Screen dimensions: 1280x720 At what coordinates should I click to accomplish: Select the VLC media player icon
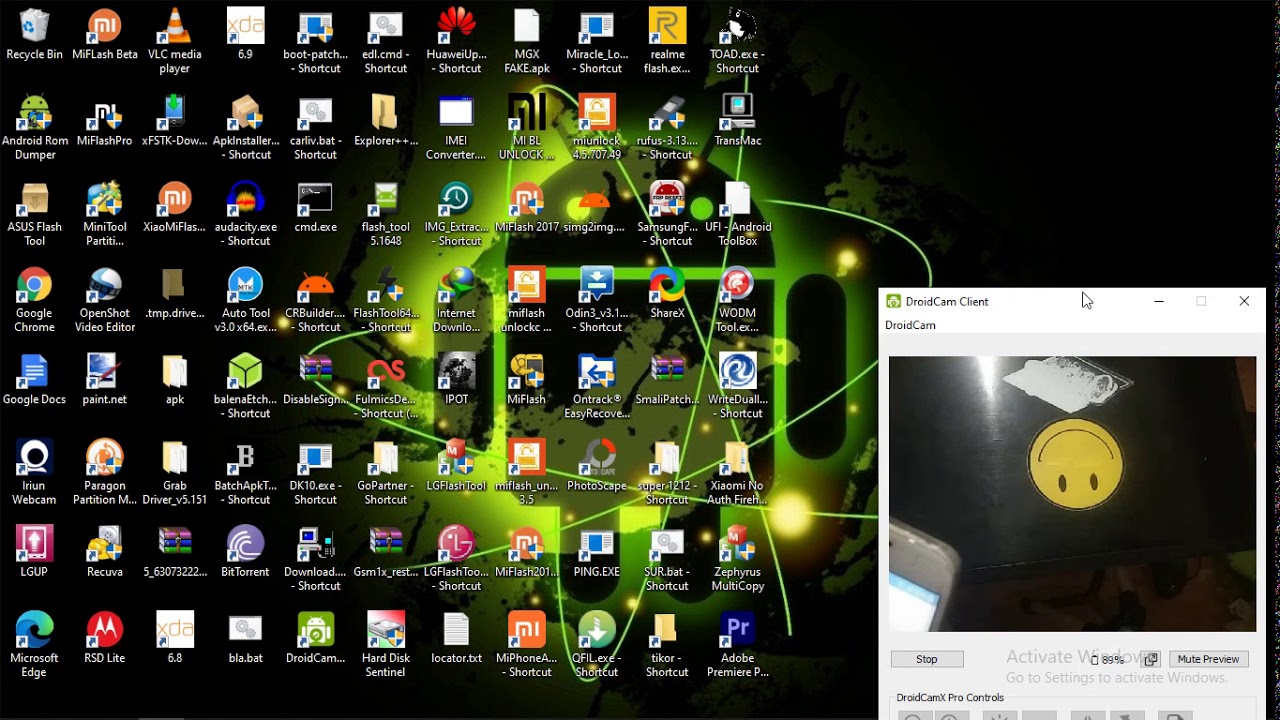(x=175, y=41)
